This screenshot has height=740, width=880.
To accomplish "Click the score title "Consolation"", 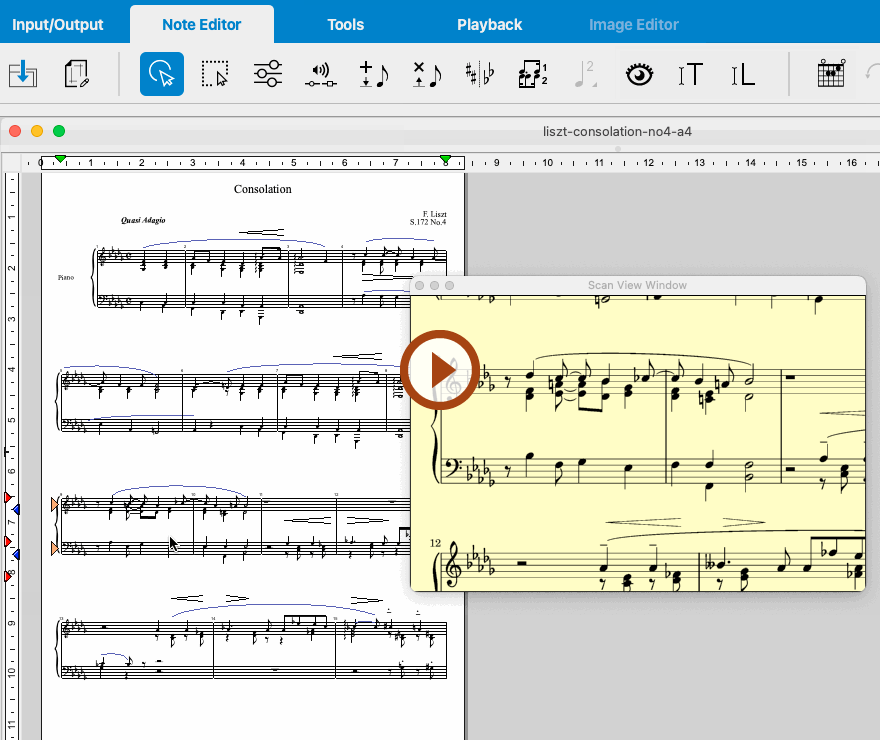I will coord(263,189).
